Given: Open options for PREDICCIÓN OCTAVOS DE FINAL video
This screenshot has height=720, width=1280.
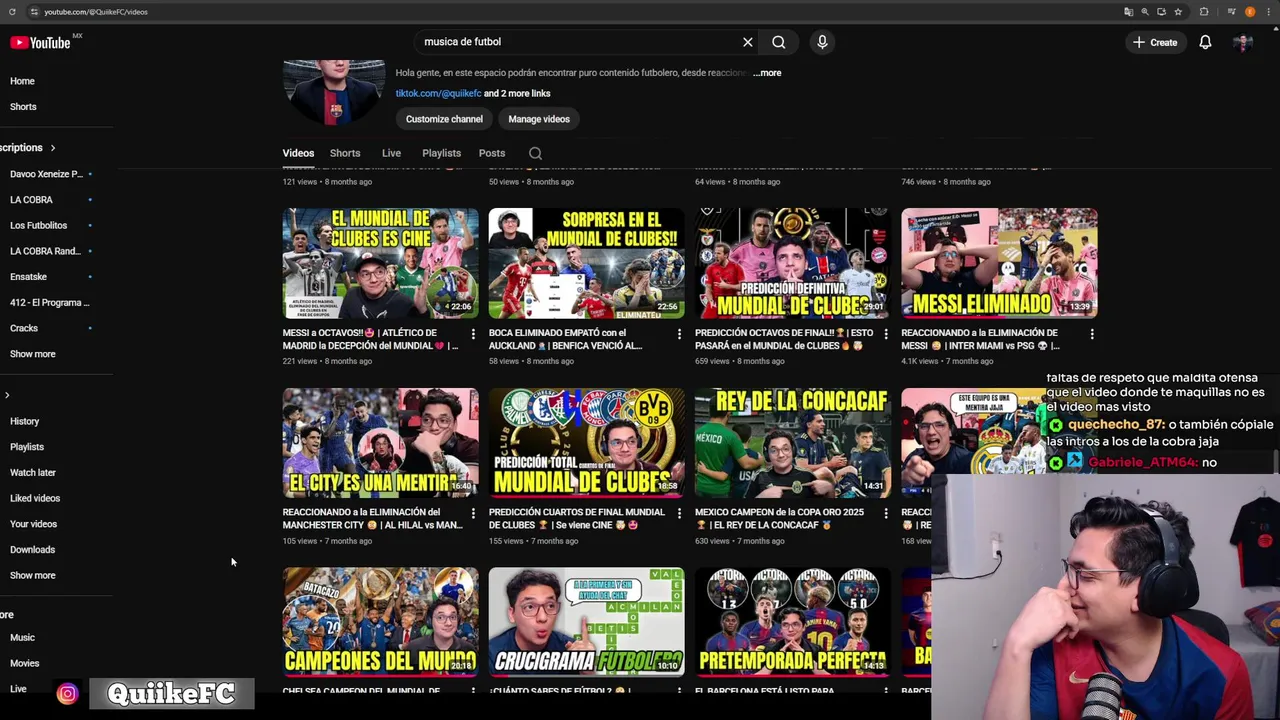Looking at the screenshot, I should click(885, 334).
